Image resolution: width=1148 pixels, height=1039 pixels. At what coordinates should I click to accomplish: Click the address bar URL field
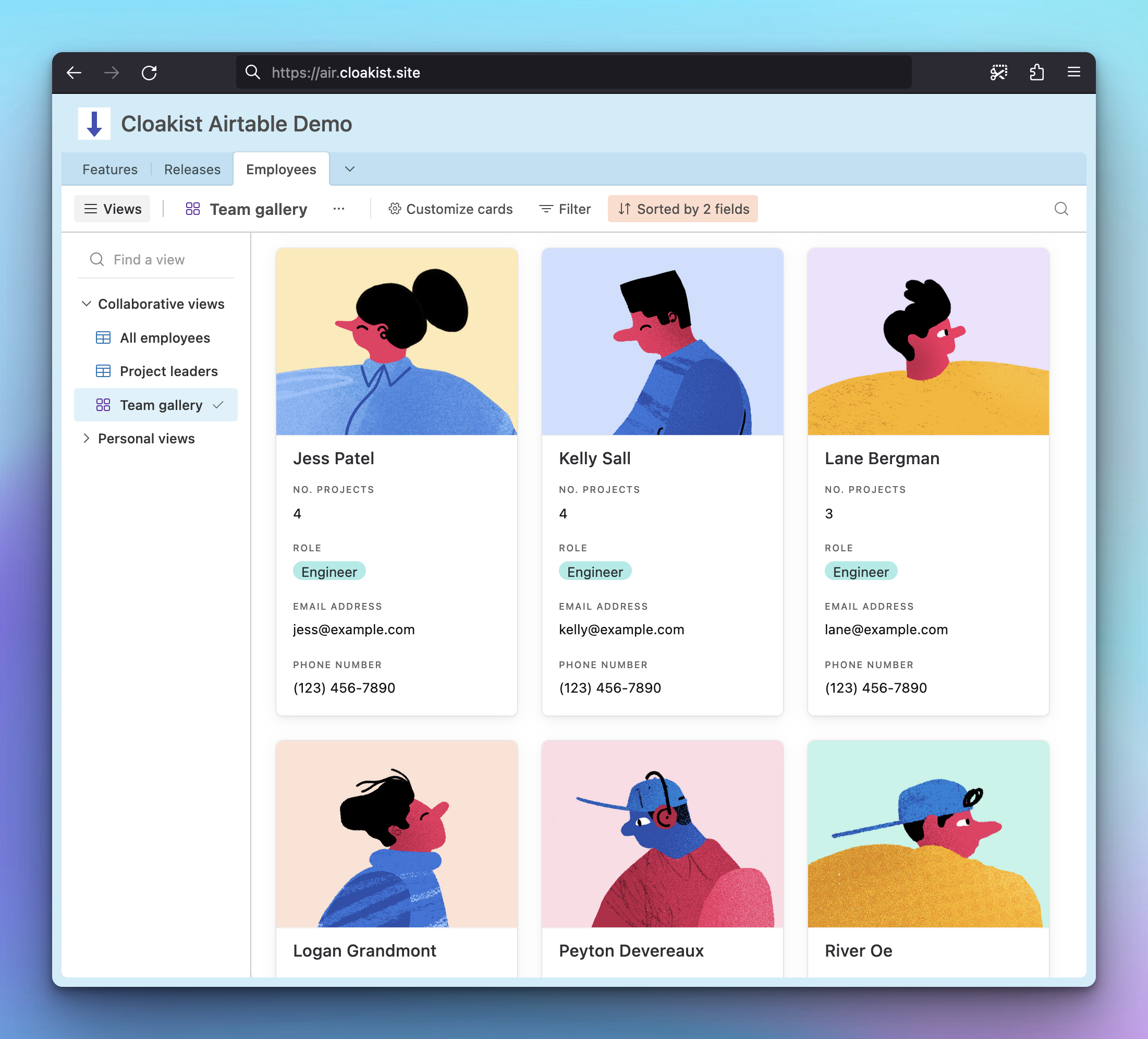click(x=574, y=73)
